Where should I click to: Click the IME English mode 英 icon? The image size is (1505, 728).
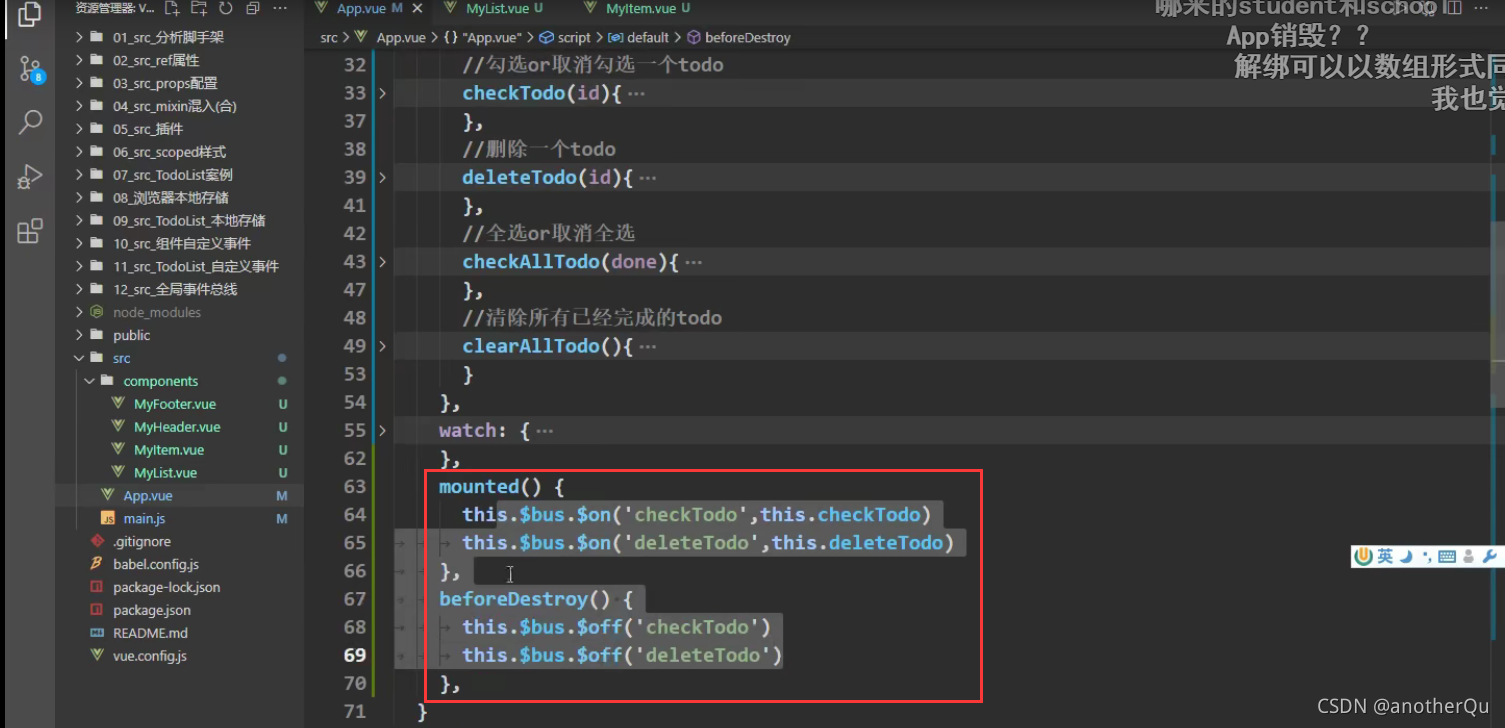[x=1385, y=557]
